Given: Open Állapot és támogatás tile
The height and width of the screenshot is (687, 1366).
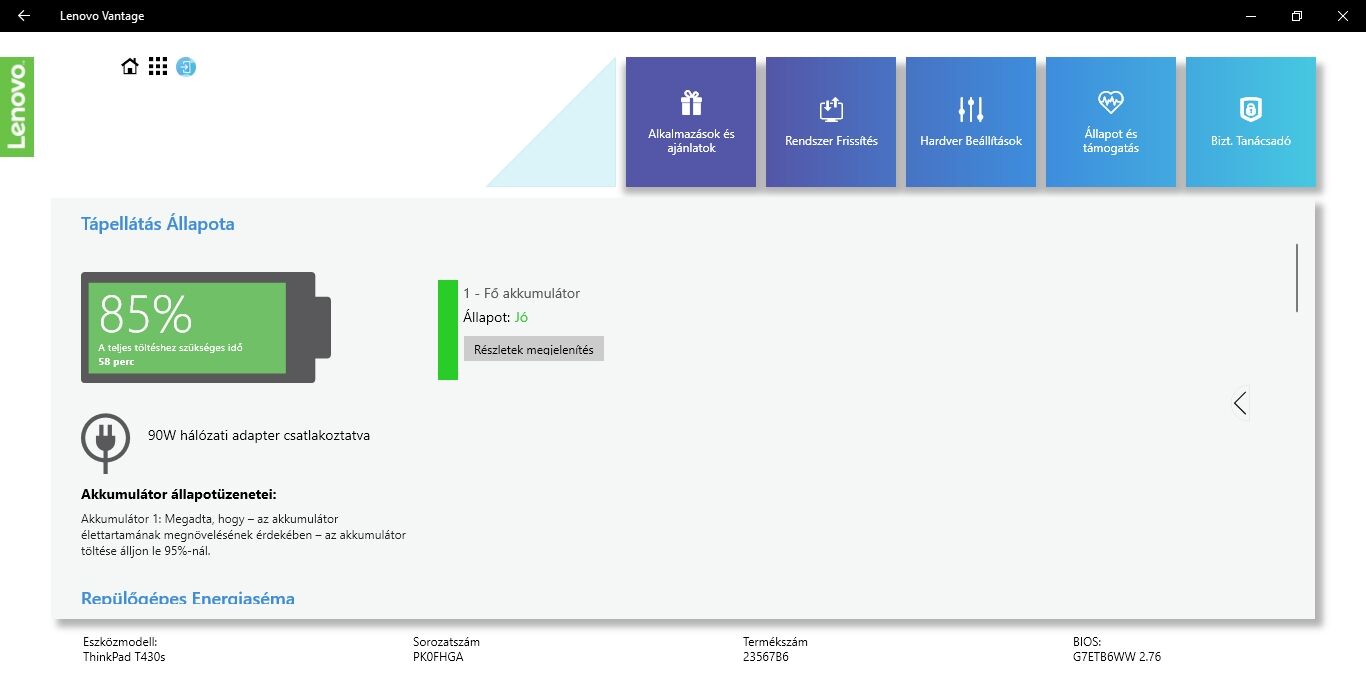Looking at the screenshot, I should (x=1111, y=122).
